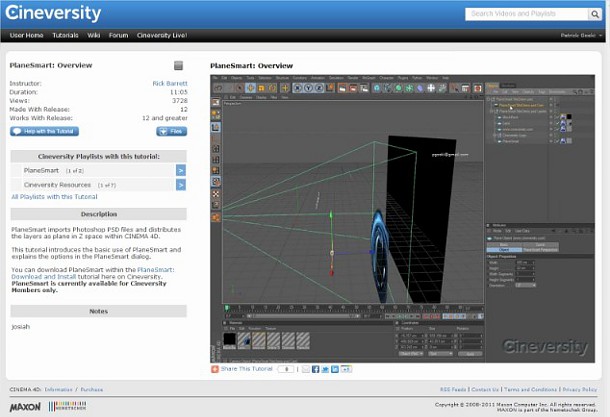Click the gray icon beside PlaneSmart: Overview title

point(178,65)
